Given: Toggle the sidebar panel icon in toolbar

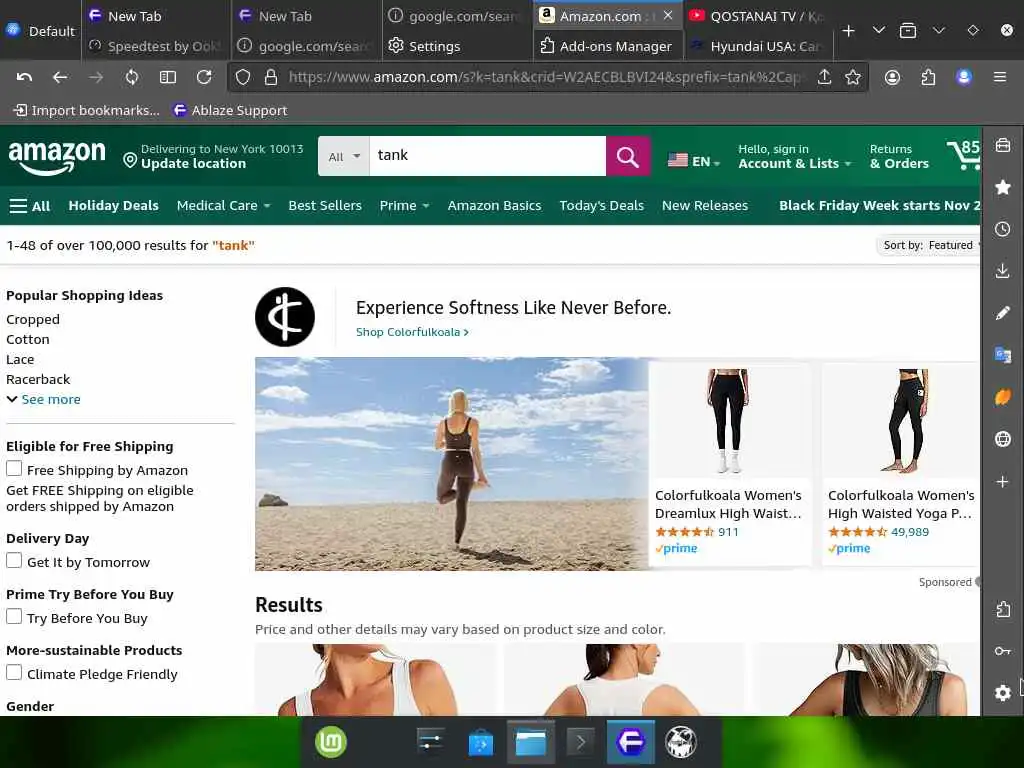Looking at the screenshot, I should pyautogui.click(x=168, y=77).
